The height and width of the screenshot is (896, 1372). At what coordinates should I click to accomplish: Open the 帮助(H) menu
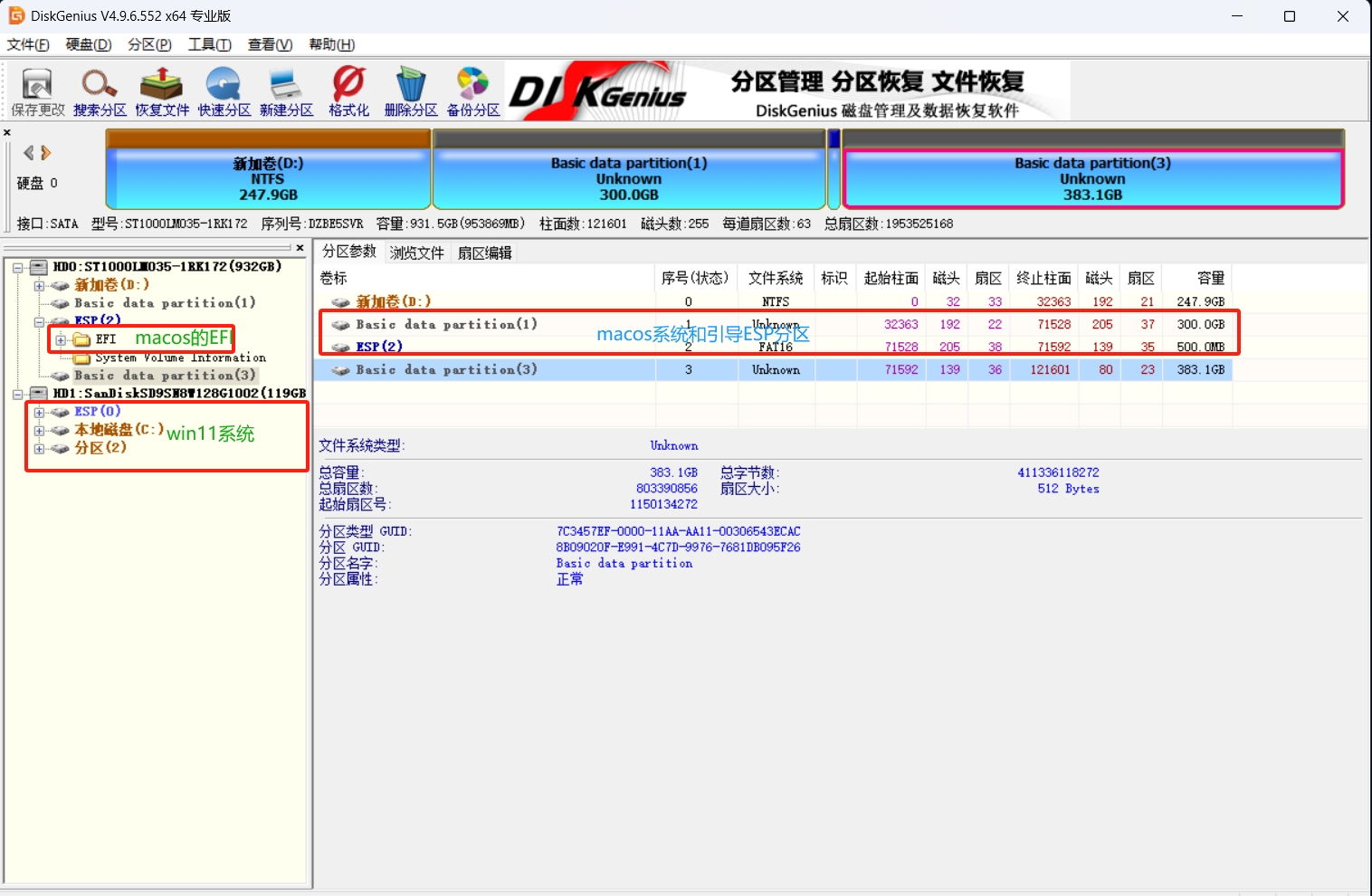tap(331, 44)
